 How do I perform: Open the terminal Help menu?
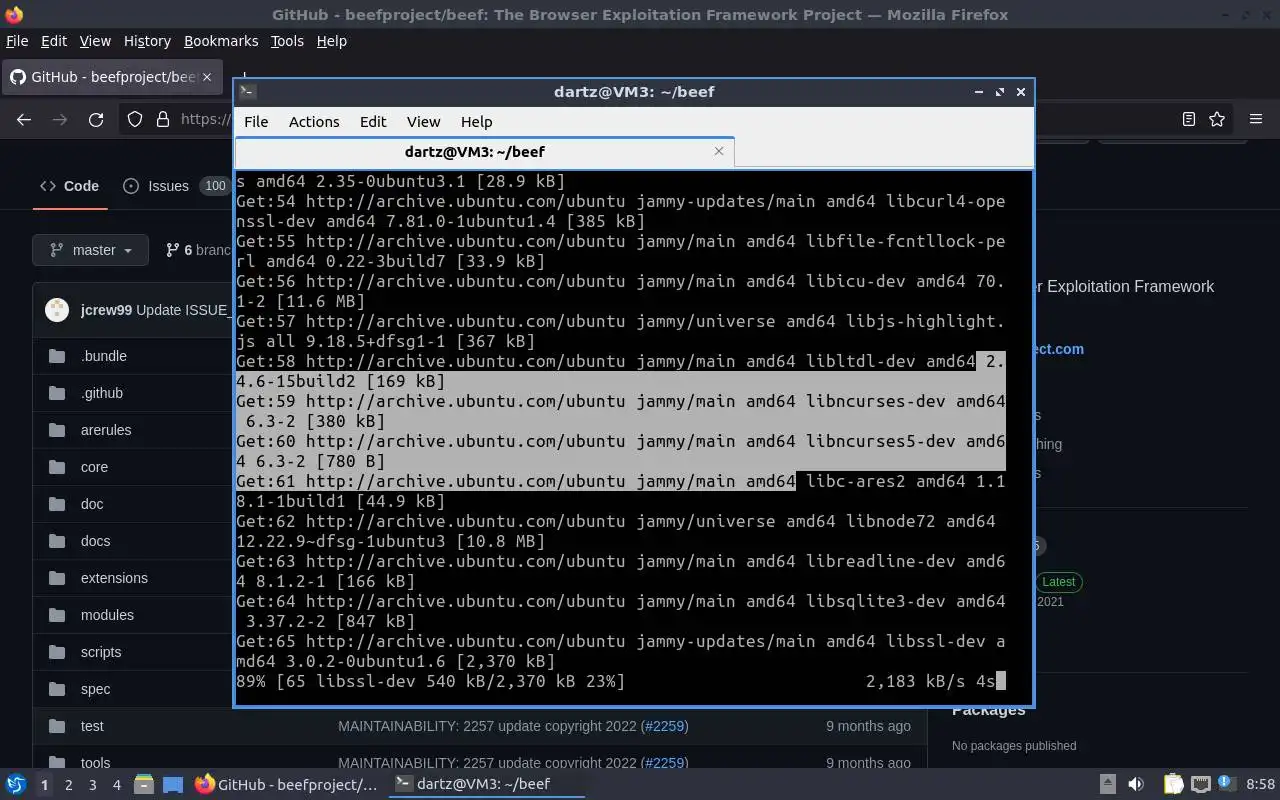point(476,121)
